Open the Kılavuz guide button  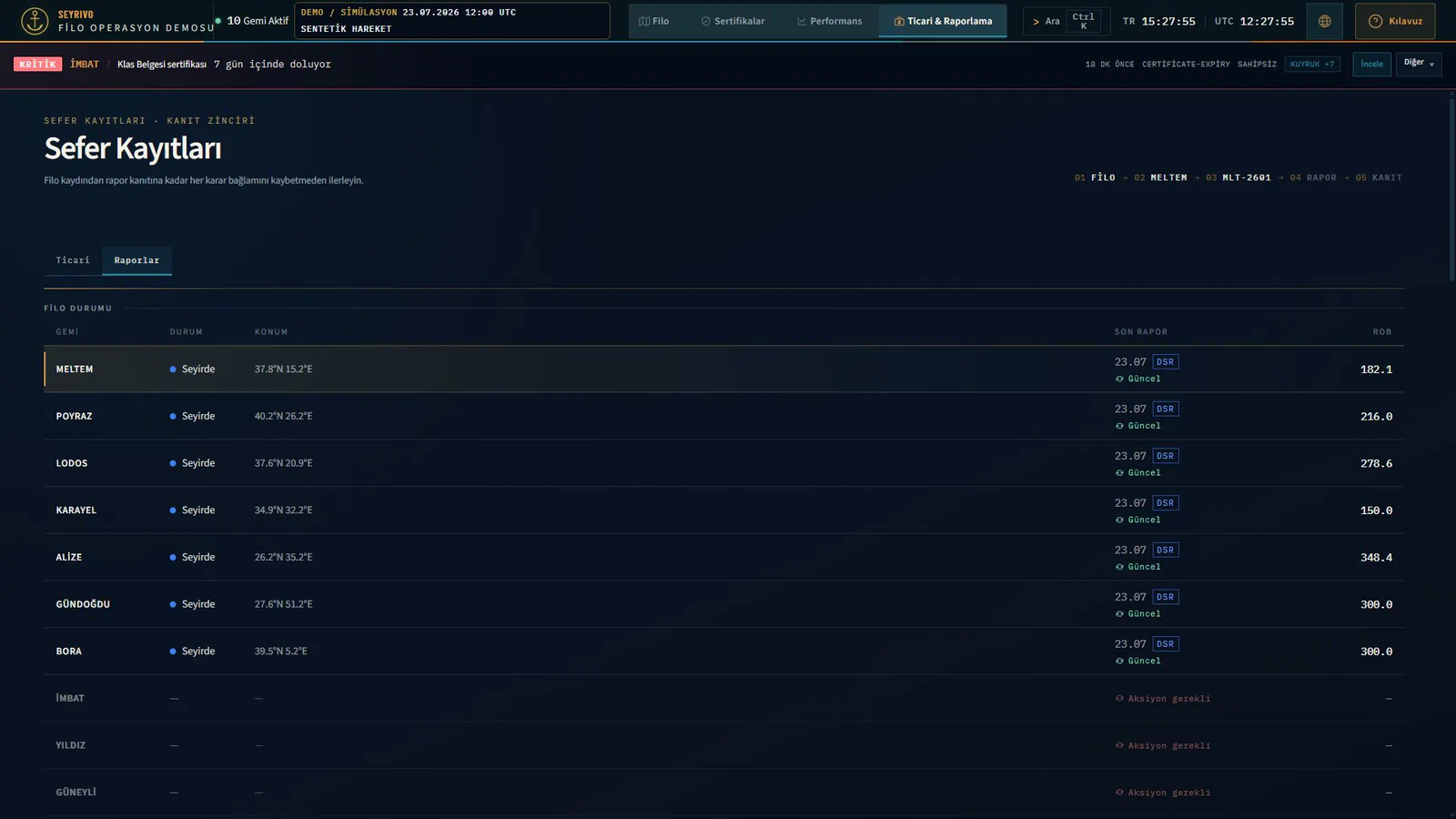[x=1395, y=21]
